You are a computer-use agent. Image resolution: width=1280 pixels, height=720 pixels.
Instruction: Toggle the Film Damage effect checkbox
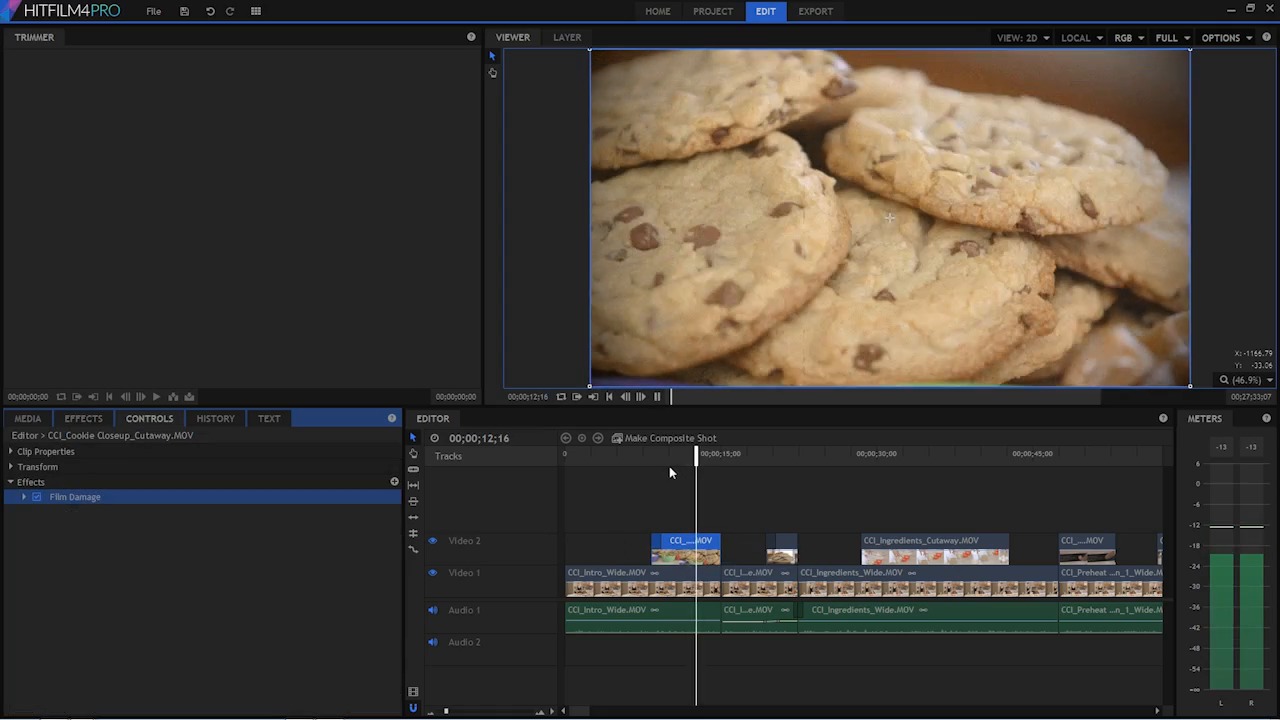[x=37, y=497]
